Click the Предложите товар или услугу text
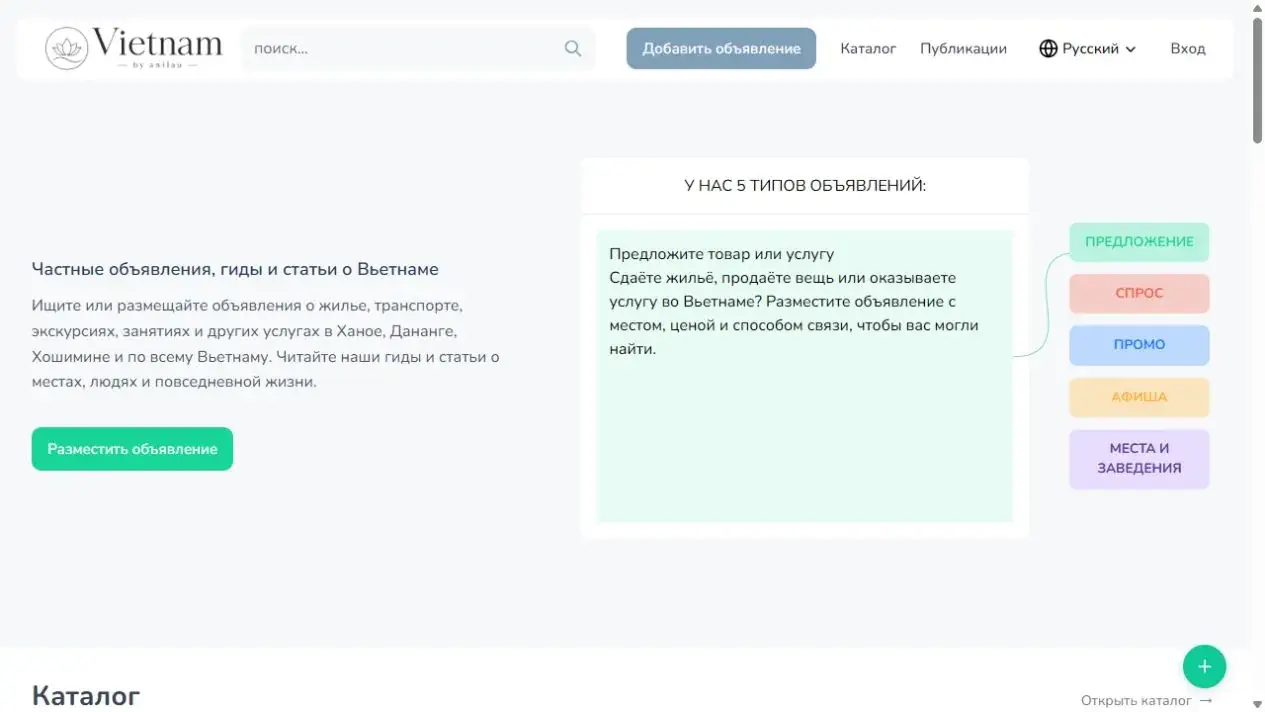The height and width of the screenshot is (712, 1265). (721, 254)
